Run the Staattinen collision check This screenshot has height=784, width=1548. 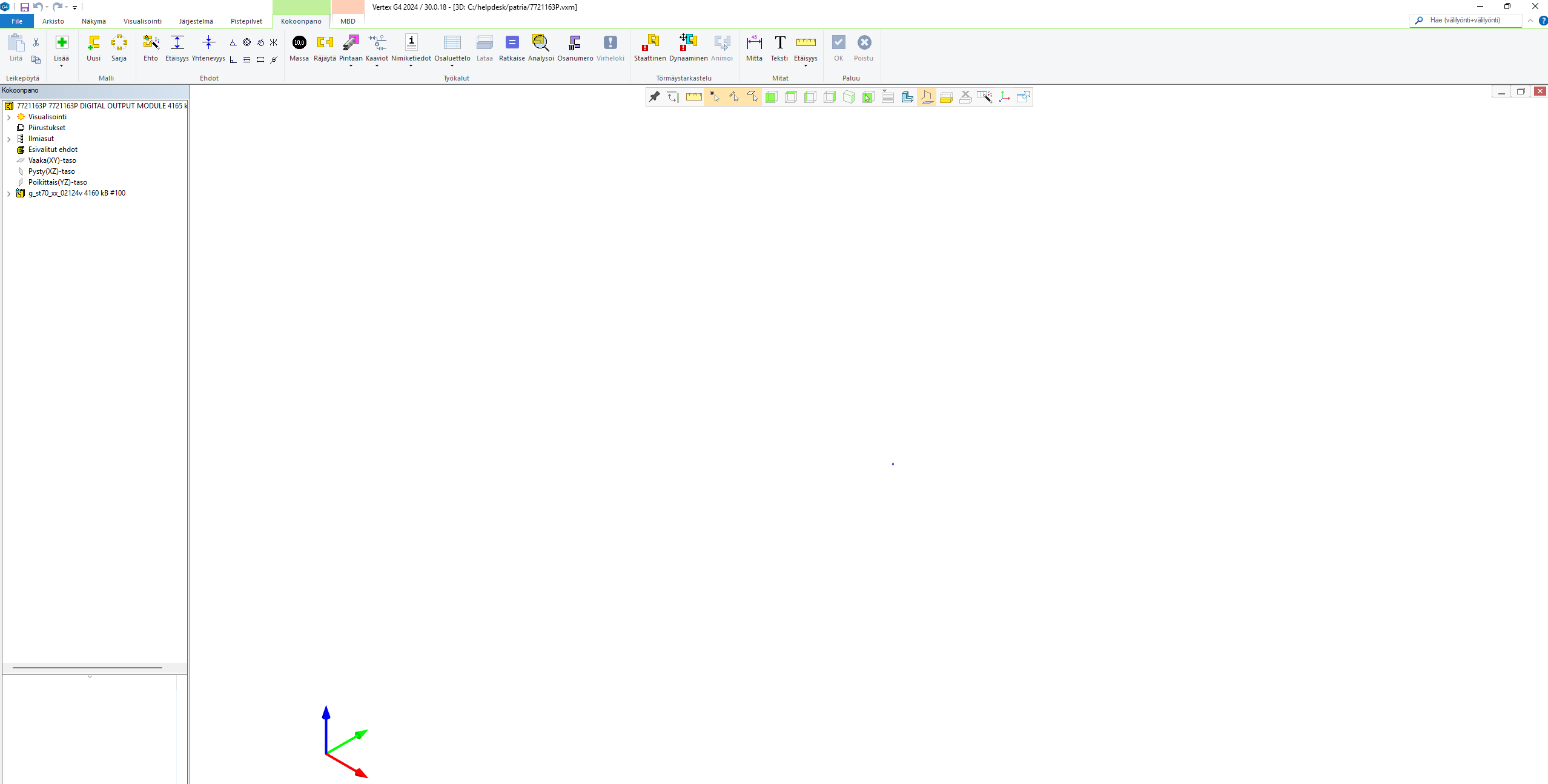(x=649, y=48)
